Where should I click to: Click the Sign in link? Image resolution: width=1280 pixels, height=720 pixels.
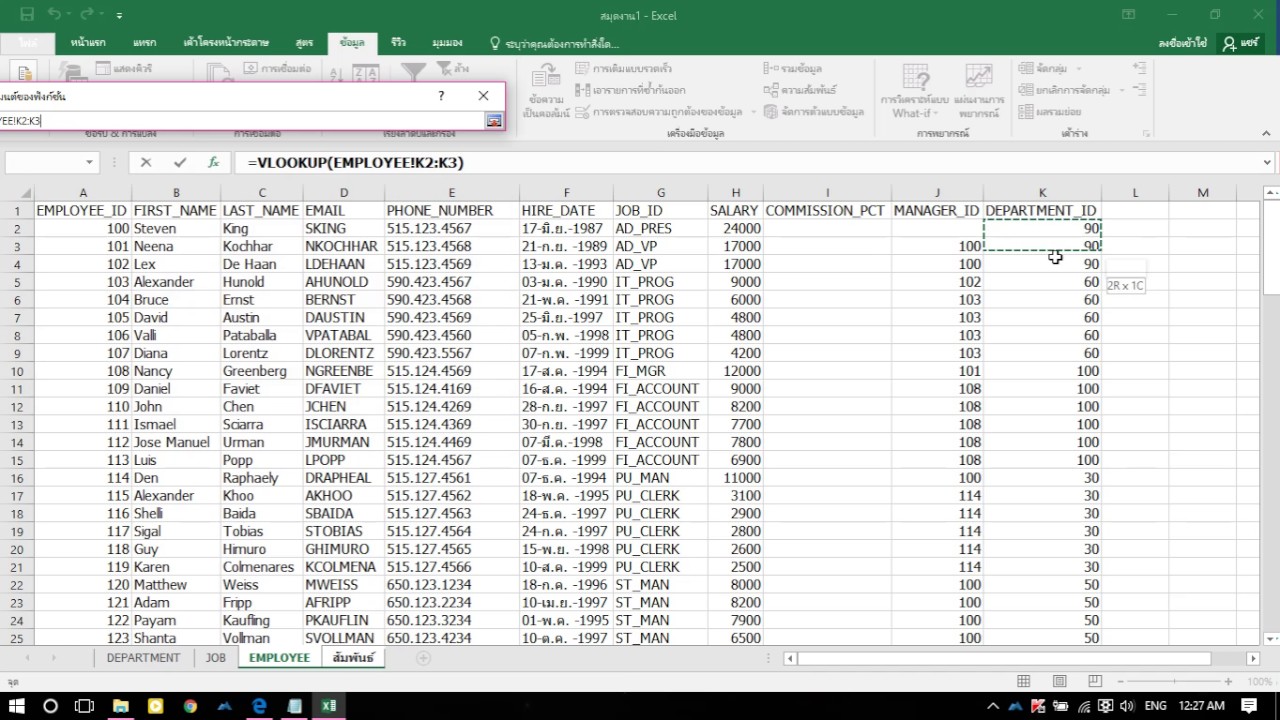pyautogui.click(x=1183, y=44)
